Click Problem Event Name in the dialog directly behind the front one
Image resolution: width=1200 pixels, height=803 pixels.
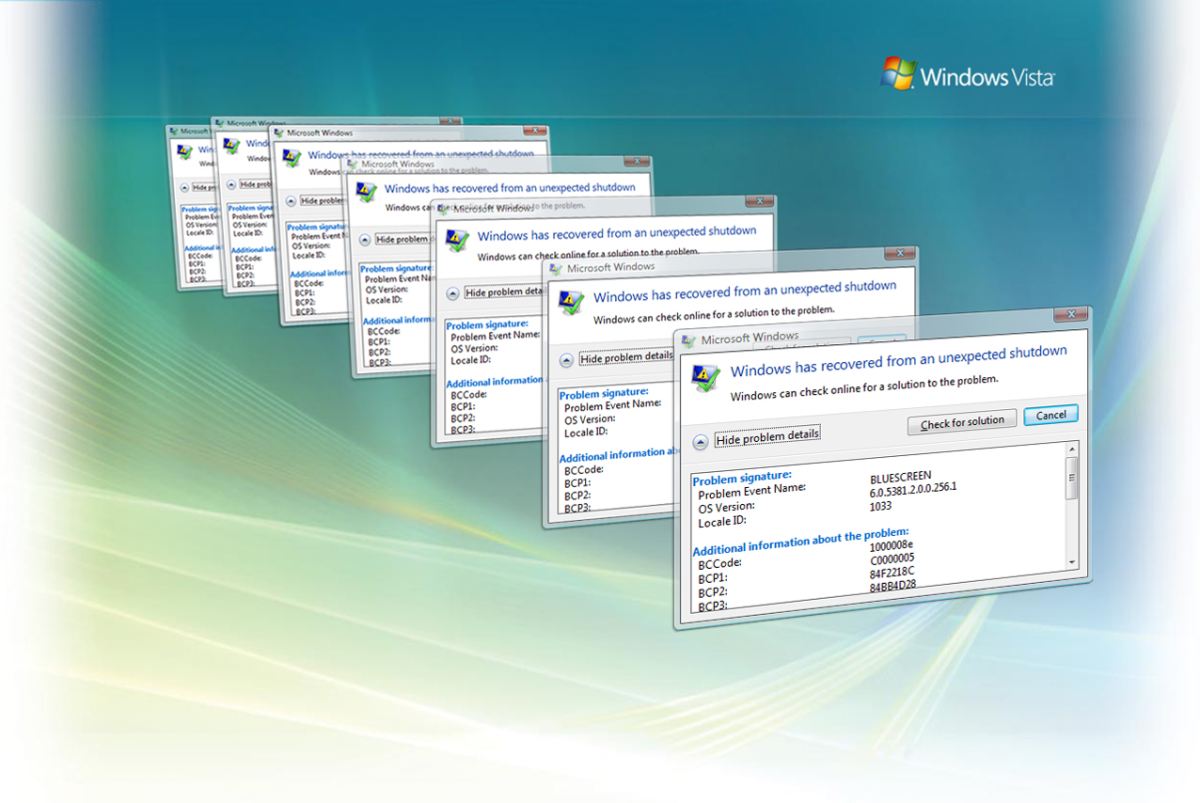point(613,406)
